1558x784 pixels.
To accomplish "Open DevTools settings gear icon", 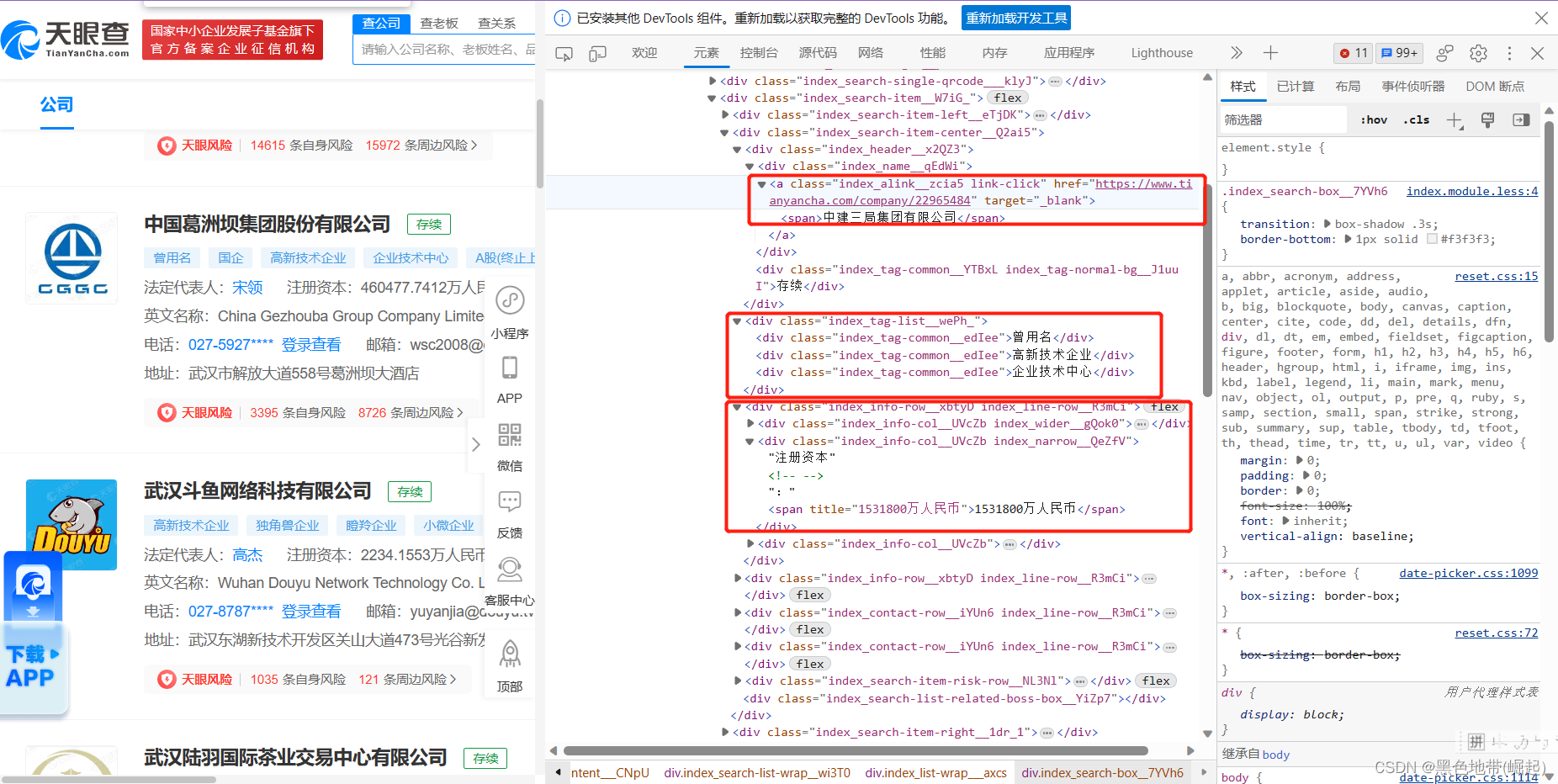I will click(1478, 53).
